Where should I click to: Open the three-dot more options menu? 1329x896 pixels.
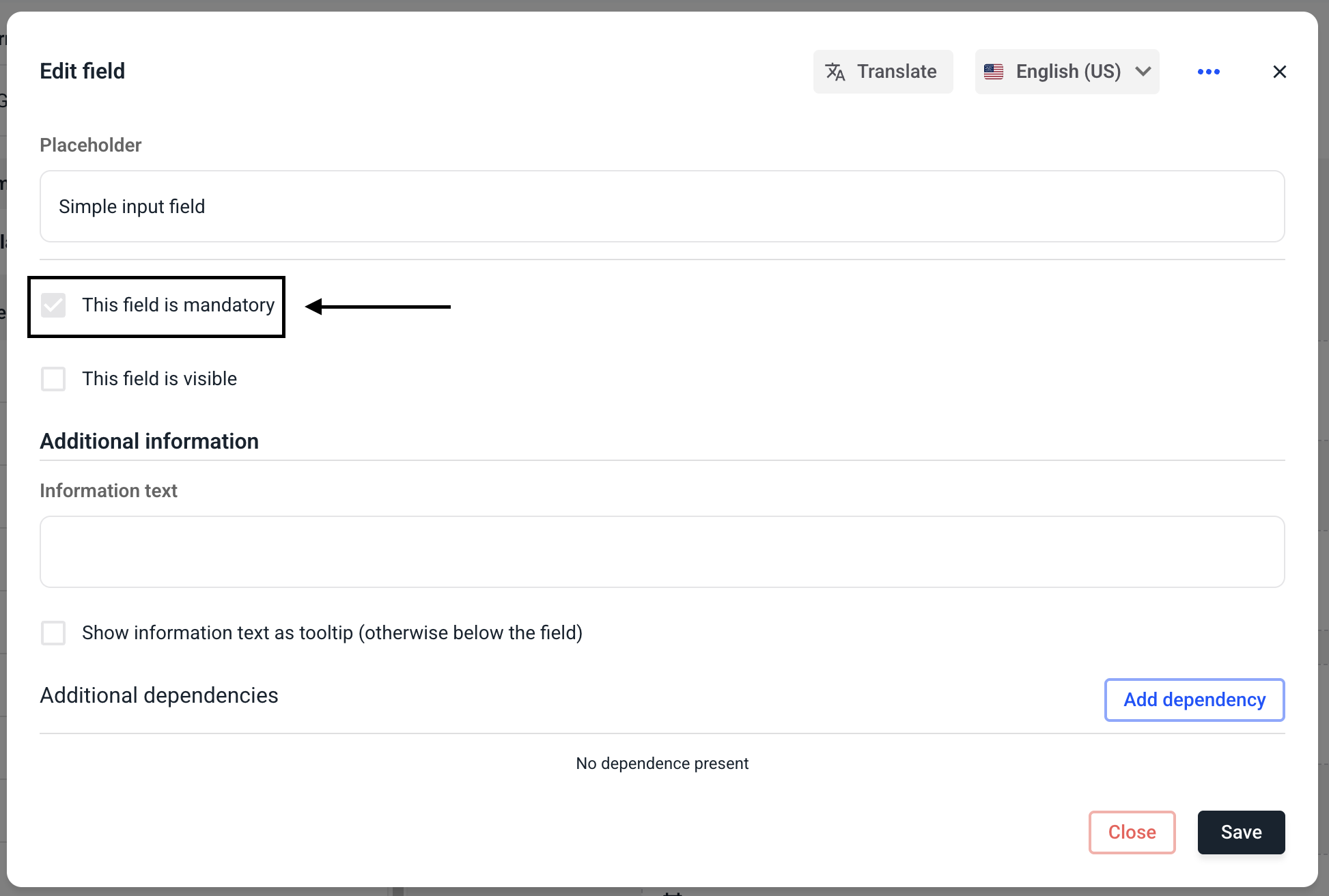[x=1208, y=72]
